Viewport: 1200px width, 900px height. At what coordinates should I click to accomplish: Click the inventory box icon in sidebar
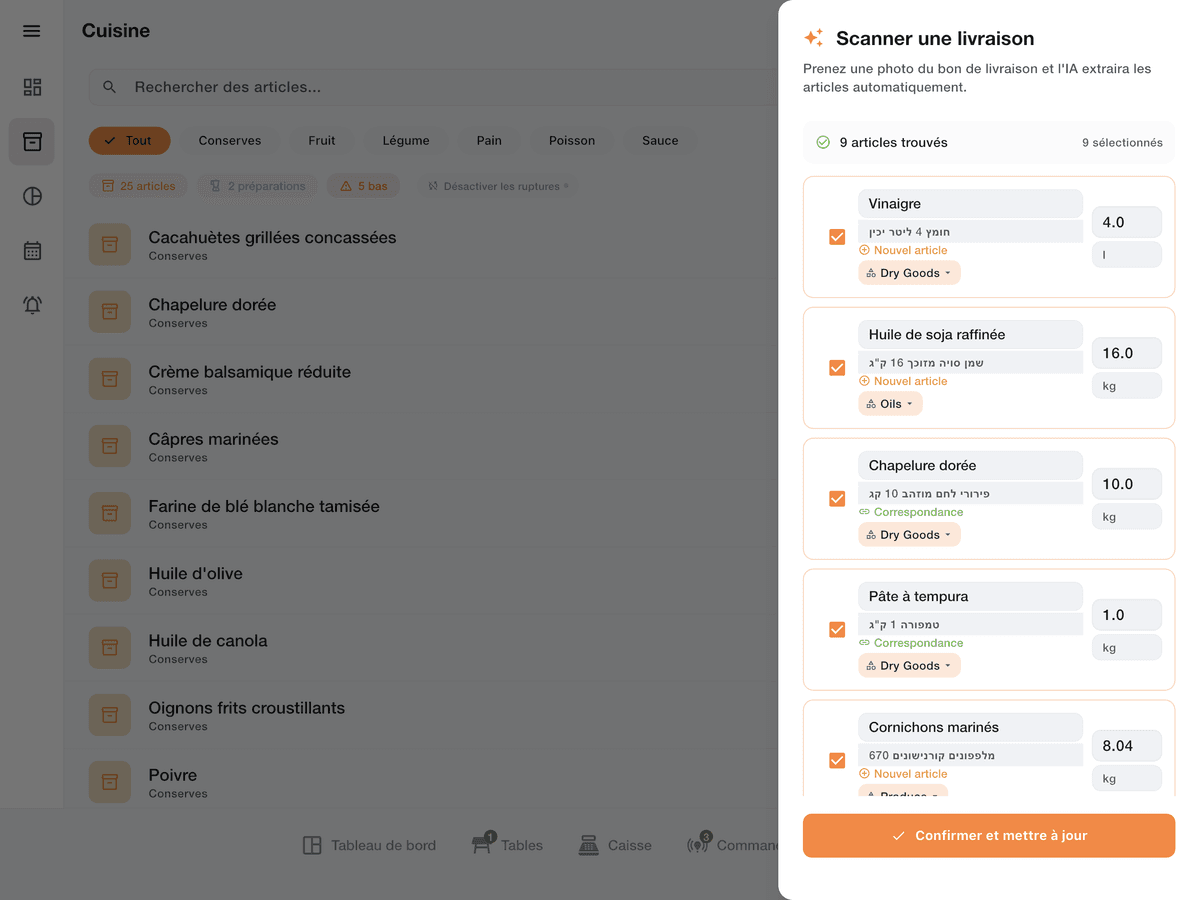pyautogui.click(x=31, y=141)
